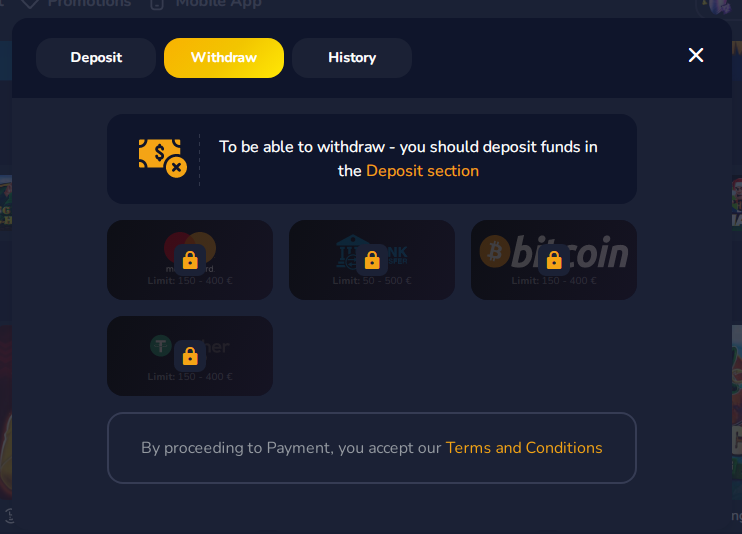Image resolution: width=742 pixels, height=534 pixels.
Task: Click the orange Bitcoin coin logo
Action: (495, 252)
